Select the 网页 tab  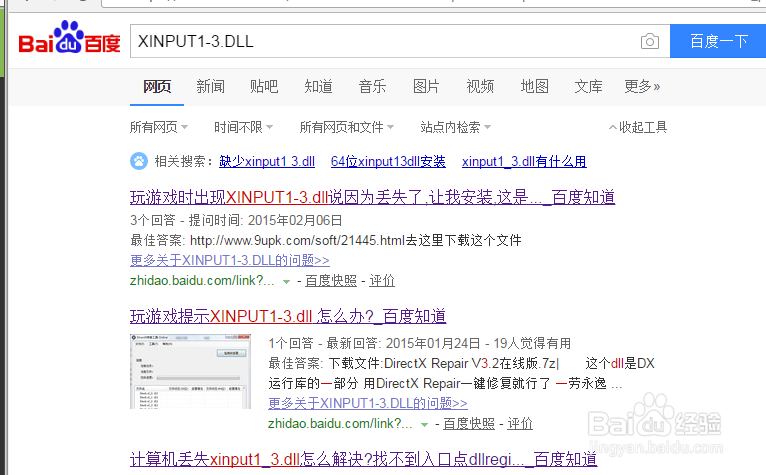[x=157, y=86]
